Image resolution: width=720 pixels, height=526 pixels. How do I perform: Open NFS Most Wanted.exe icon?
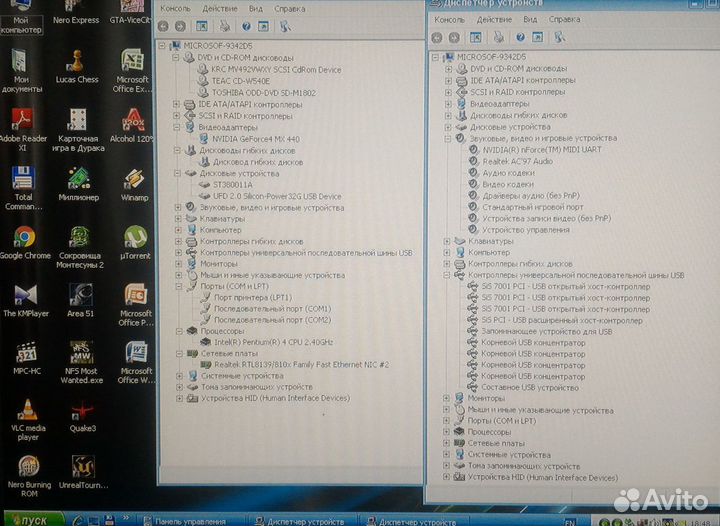(x=81, y=363)
